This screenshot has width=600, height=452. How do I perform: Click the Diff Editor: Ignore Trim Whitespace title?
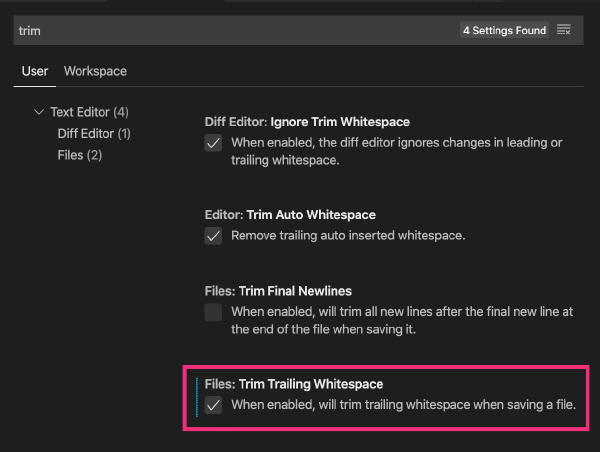(307, 121)
